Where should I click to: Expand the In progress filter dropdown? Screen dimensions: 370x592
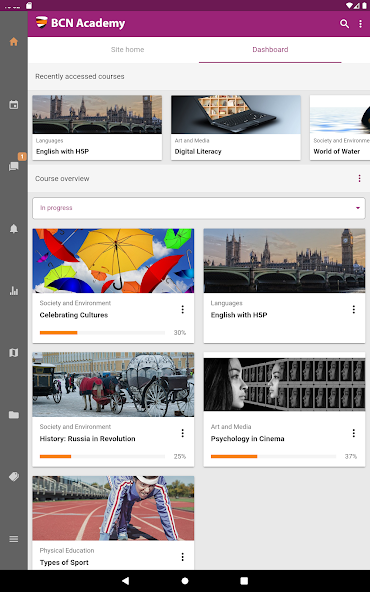click(x=199, y=208)
